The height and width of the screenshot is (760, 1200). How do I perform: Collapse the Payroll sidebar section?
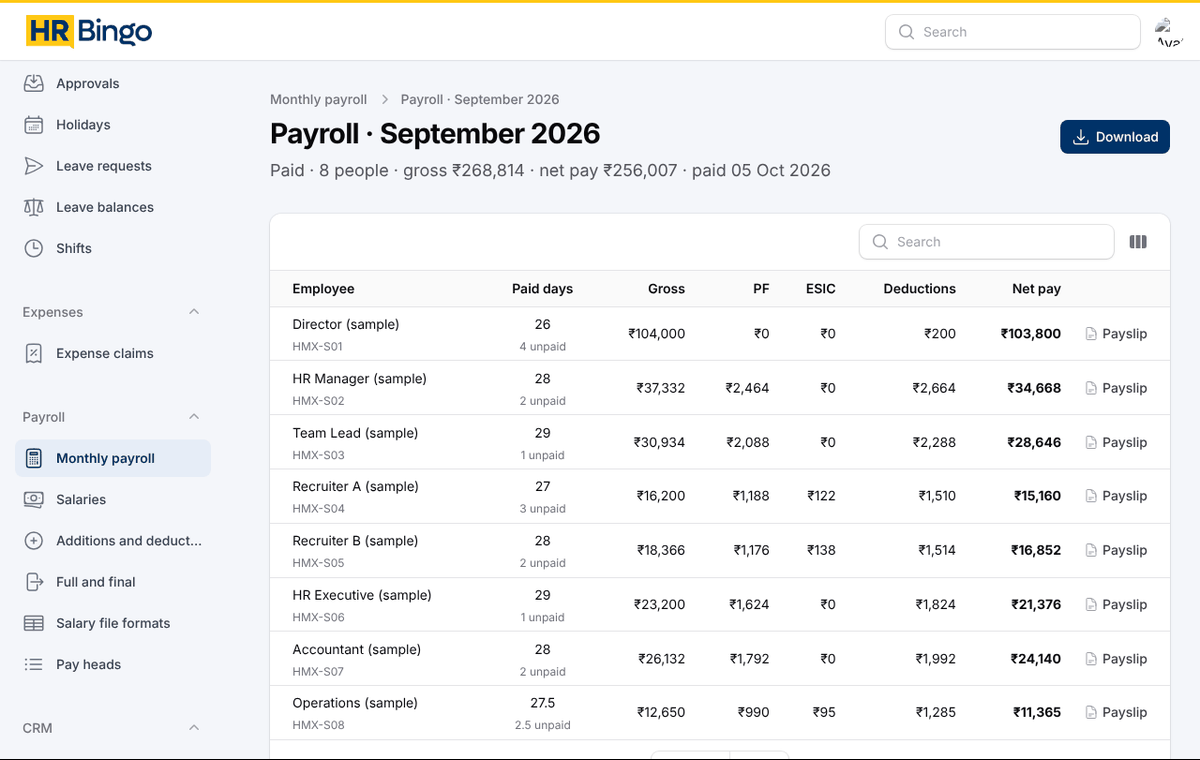[194, 417]
